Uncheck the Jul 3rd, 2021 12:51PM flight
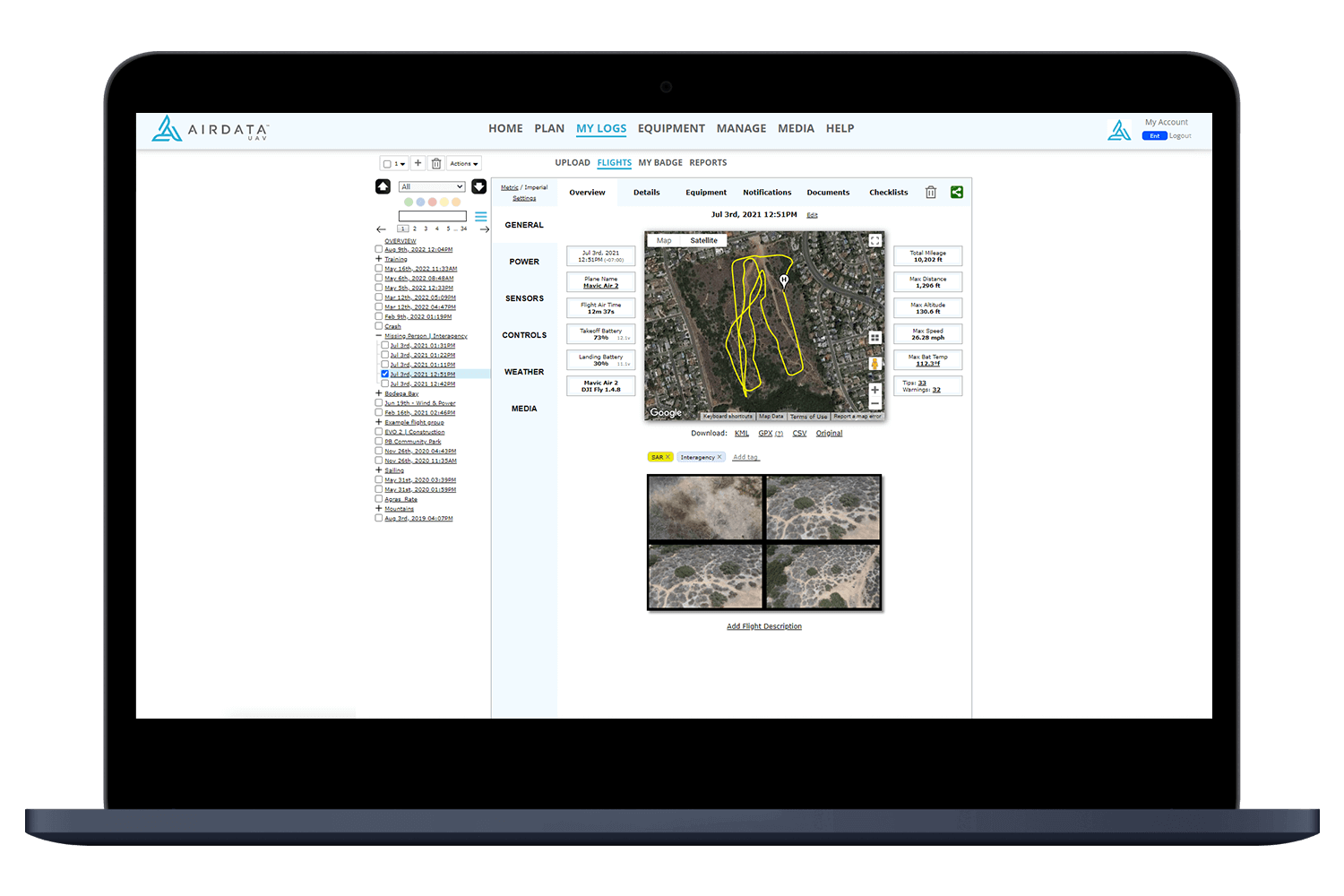Screen dimensions: 1344x896 coord(385,374)
